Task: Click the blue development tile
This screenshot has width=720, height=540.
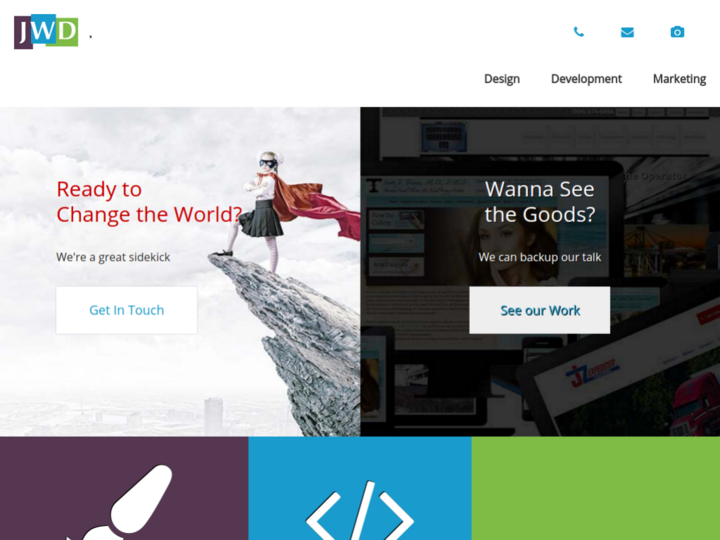Action: 360,488
